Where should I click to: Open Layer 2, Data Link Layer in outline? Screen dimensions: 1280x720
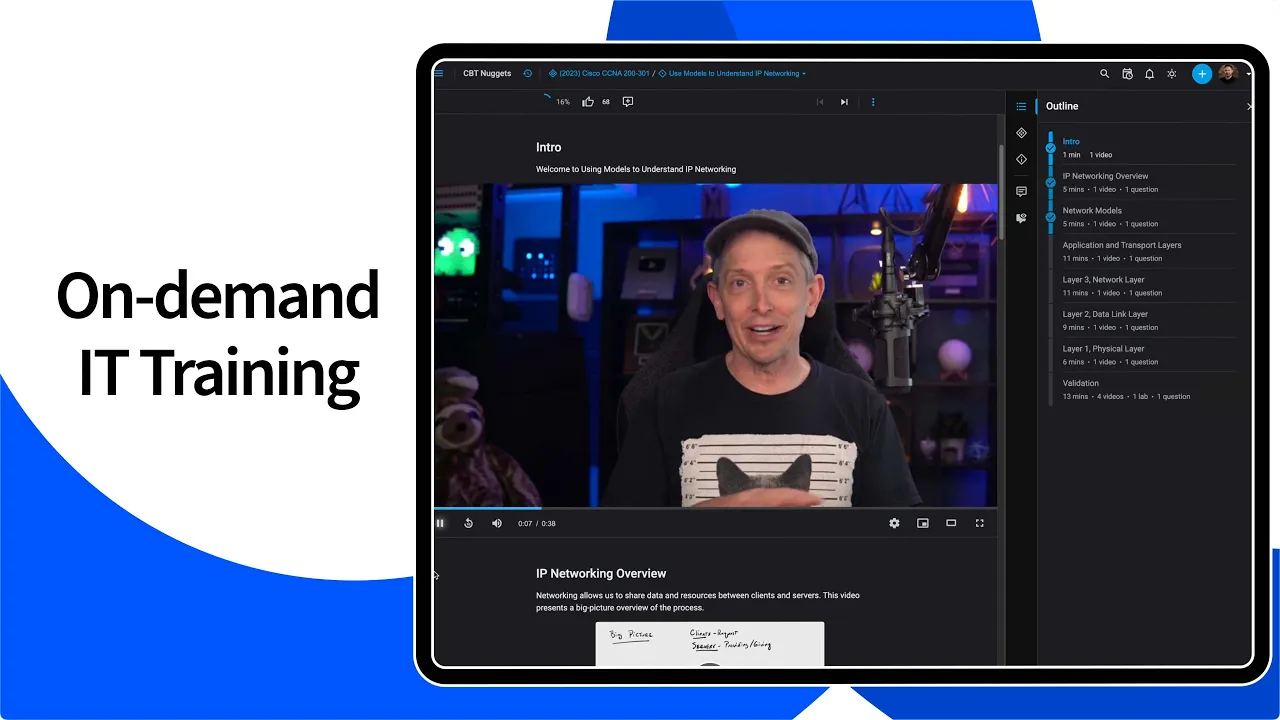point(1105,314)
